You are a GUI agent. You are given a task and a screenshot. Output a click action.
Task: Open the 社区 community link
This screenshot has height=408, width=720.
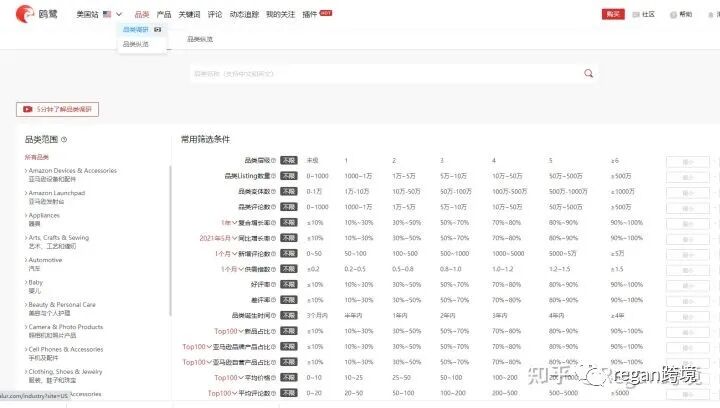pyautogui.click(x=643, y=15)
